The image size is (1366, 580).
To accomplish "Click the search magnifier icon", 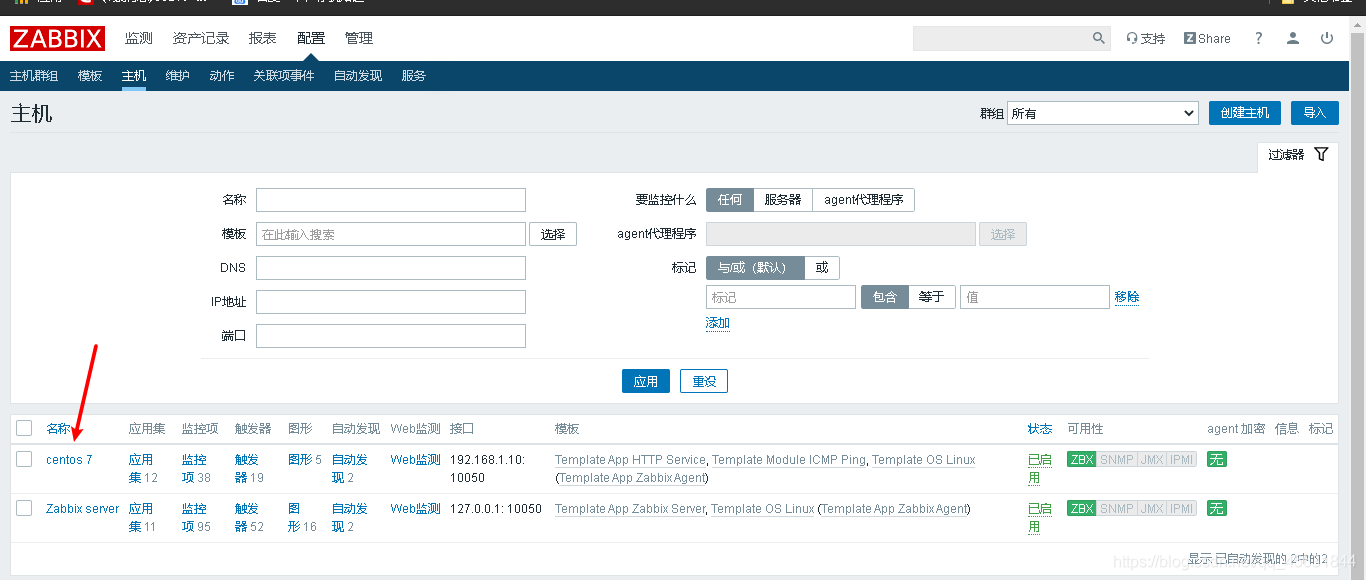I will pos(1099,38).
